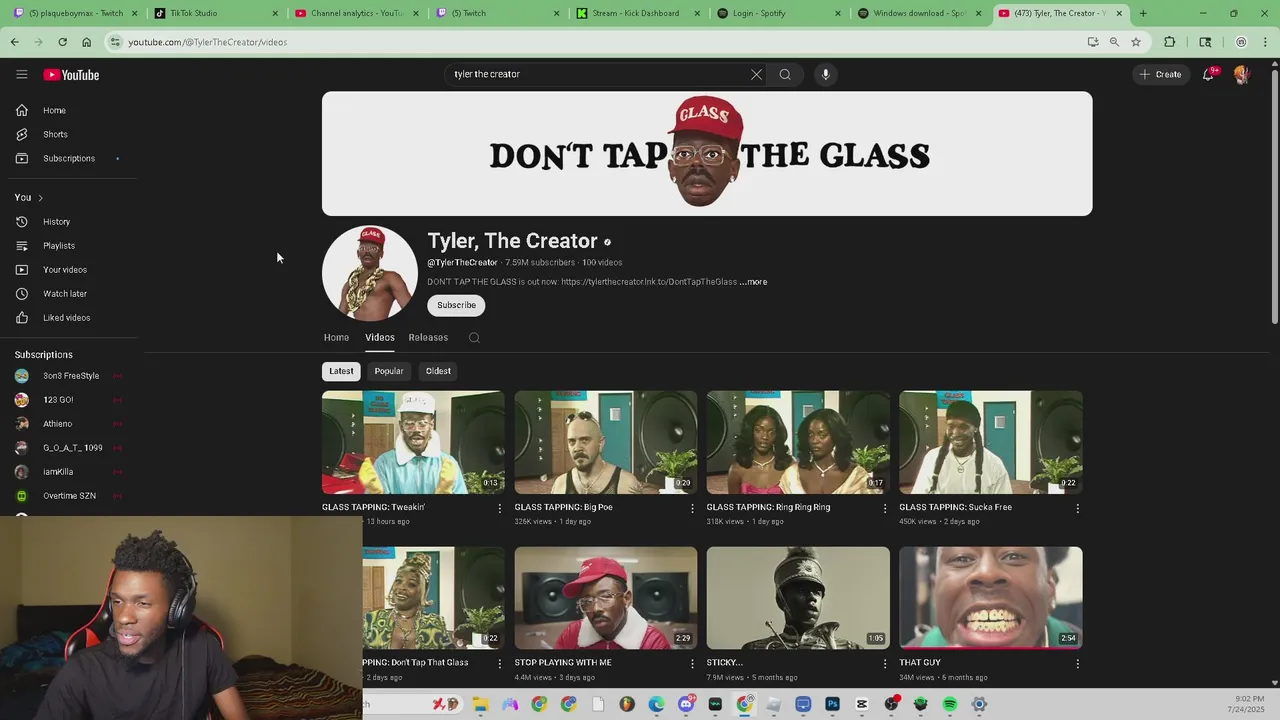Expand channel description with ...more
This screenshot has height=720, width=1280.
pyautogui.click(x=753, y=282)
